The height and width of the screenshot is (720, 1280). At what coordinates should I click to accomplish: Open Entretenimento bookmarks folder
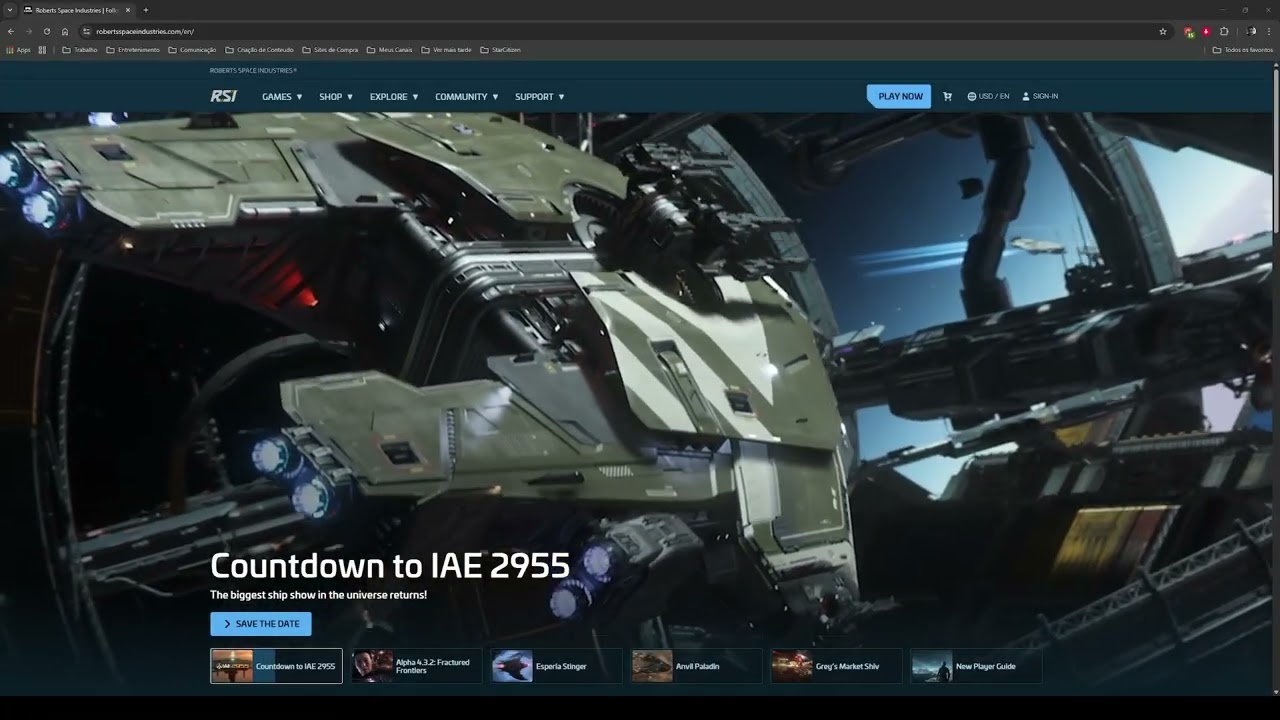[x=133, y=49]
